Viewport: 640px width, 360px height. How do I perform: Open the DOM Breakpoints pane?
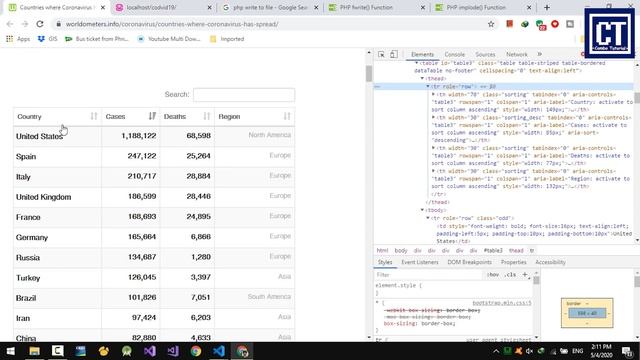[469, 262]
